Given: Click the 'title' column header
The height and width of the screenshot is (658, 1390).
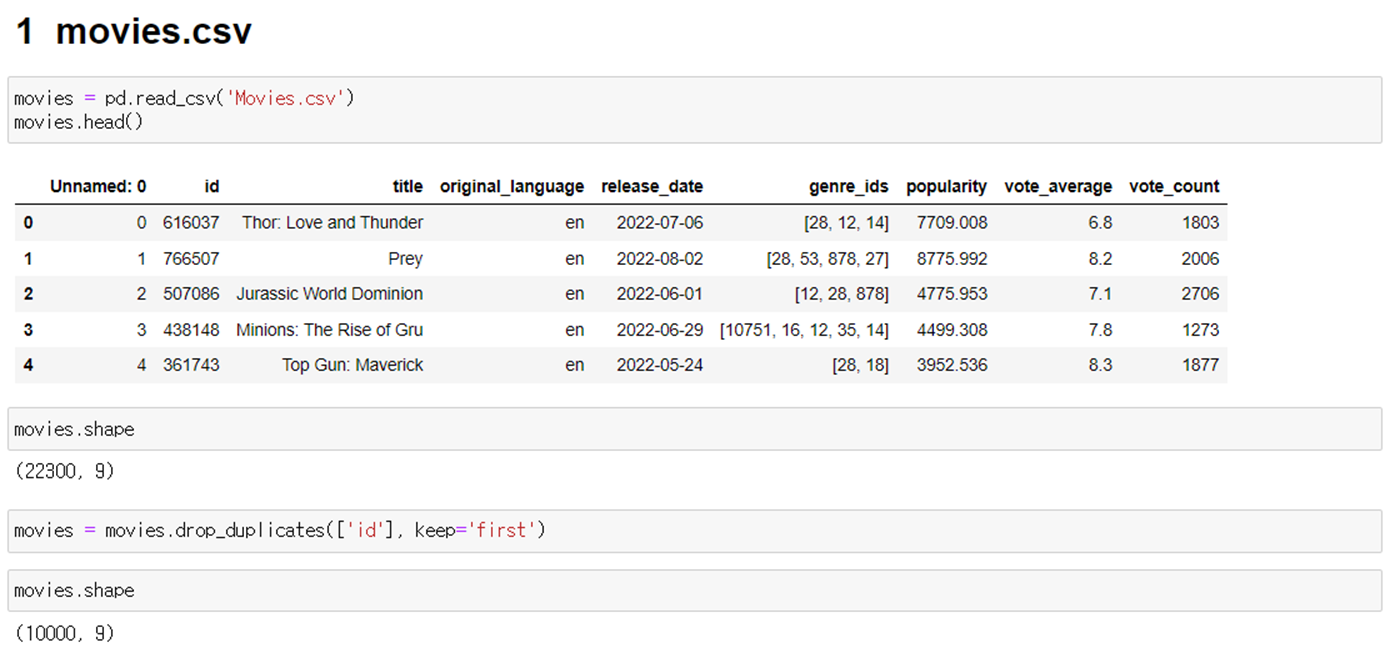Looking at the screenshot, I should pyautogui.click(x=408, y=186).
